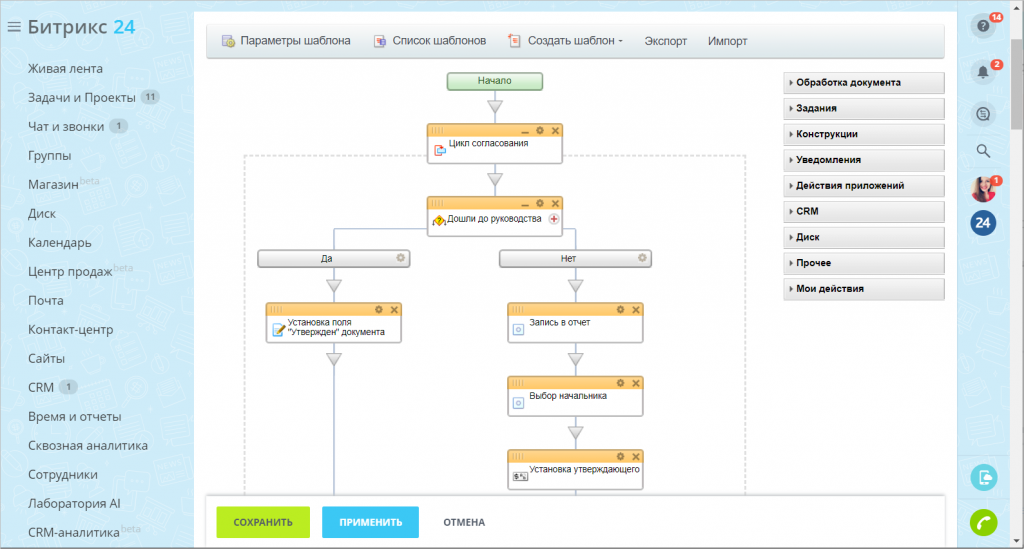Open Параметры шаблона
Screen dimensions: 1024x549
[286, 41]
